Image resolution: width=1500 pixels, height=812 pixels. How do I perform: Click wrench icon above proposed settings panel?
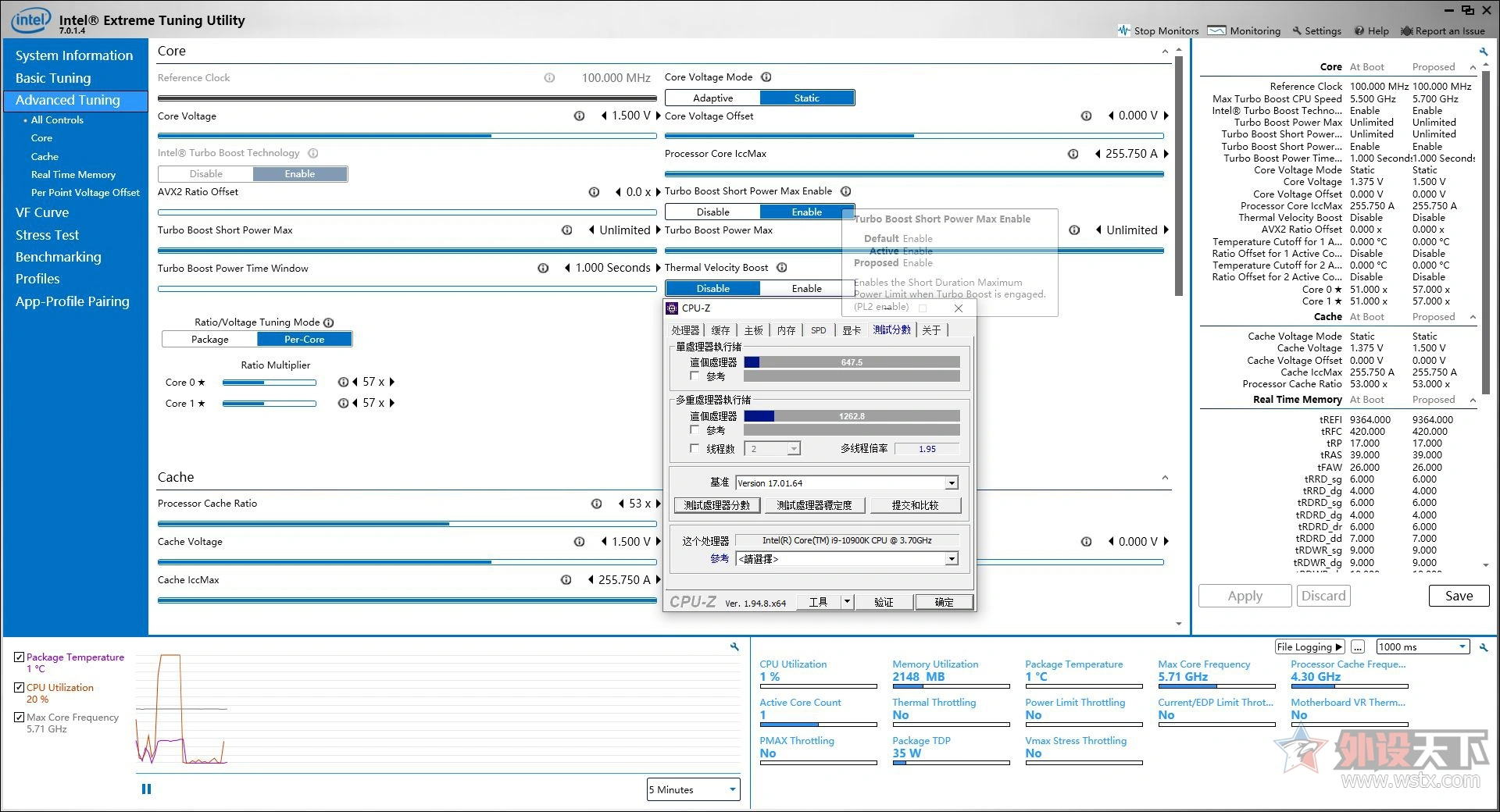[x=1484, y=52]
